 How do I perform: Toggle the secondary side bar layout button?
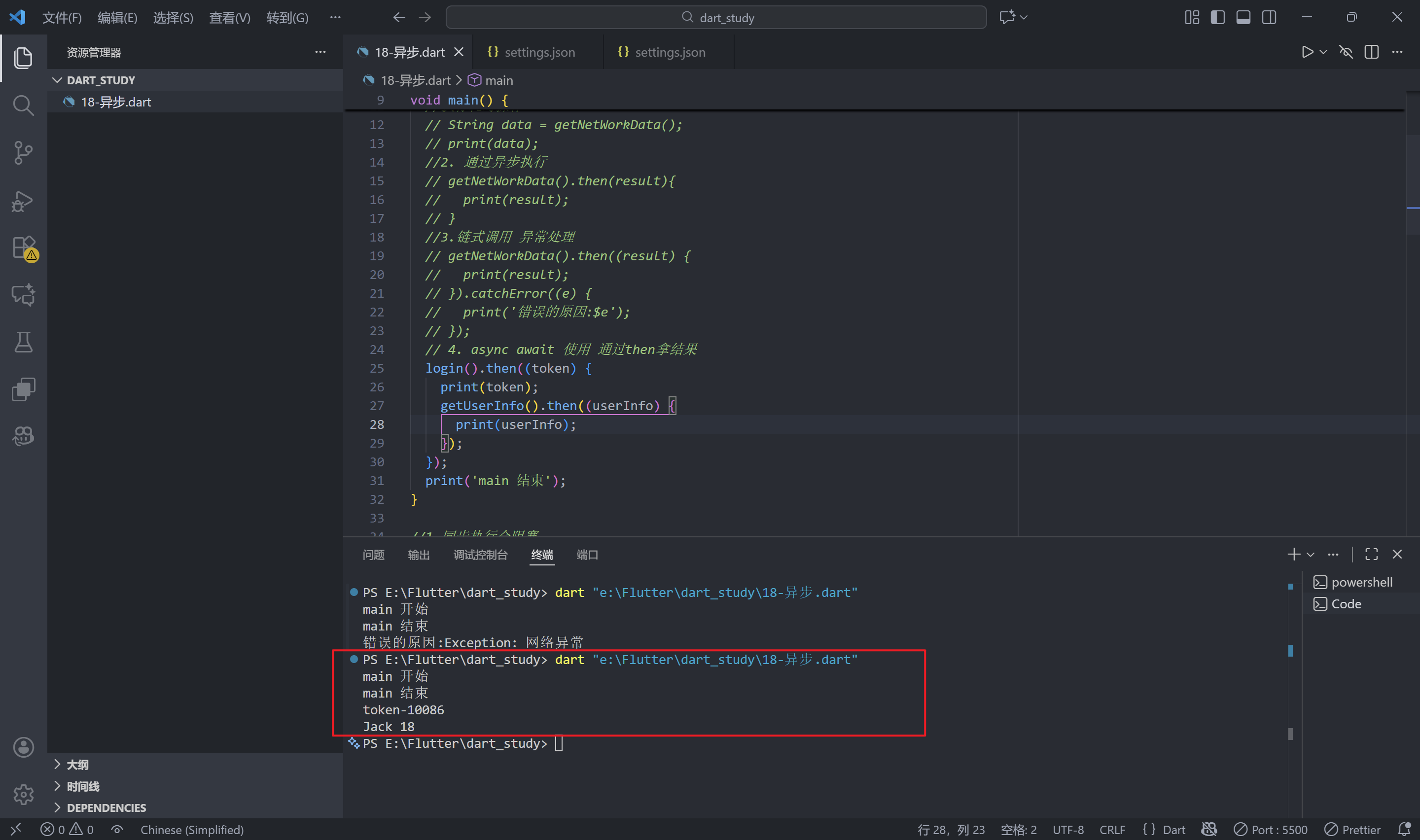pyautogui.click(x=1269, y=18)
